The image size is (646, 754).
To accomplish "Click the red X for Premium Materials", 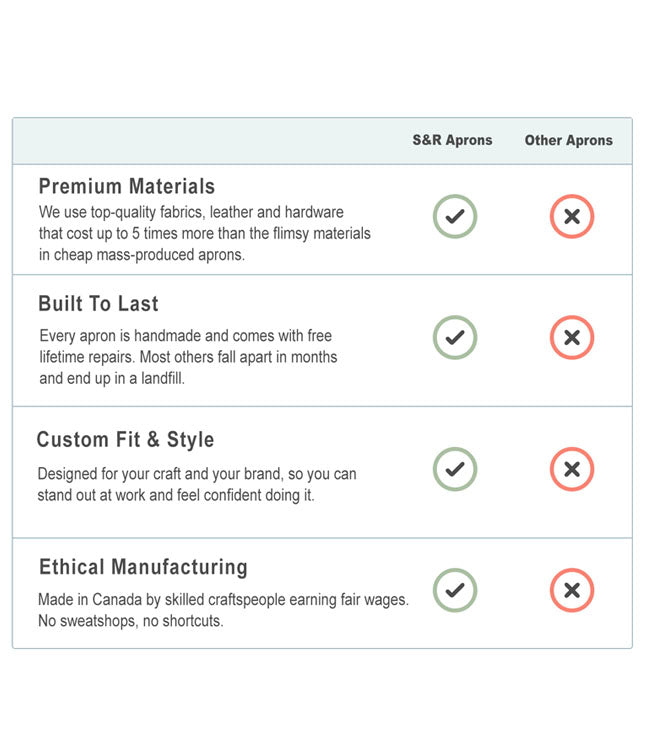I will (572, 216).
